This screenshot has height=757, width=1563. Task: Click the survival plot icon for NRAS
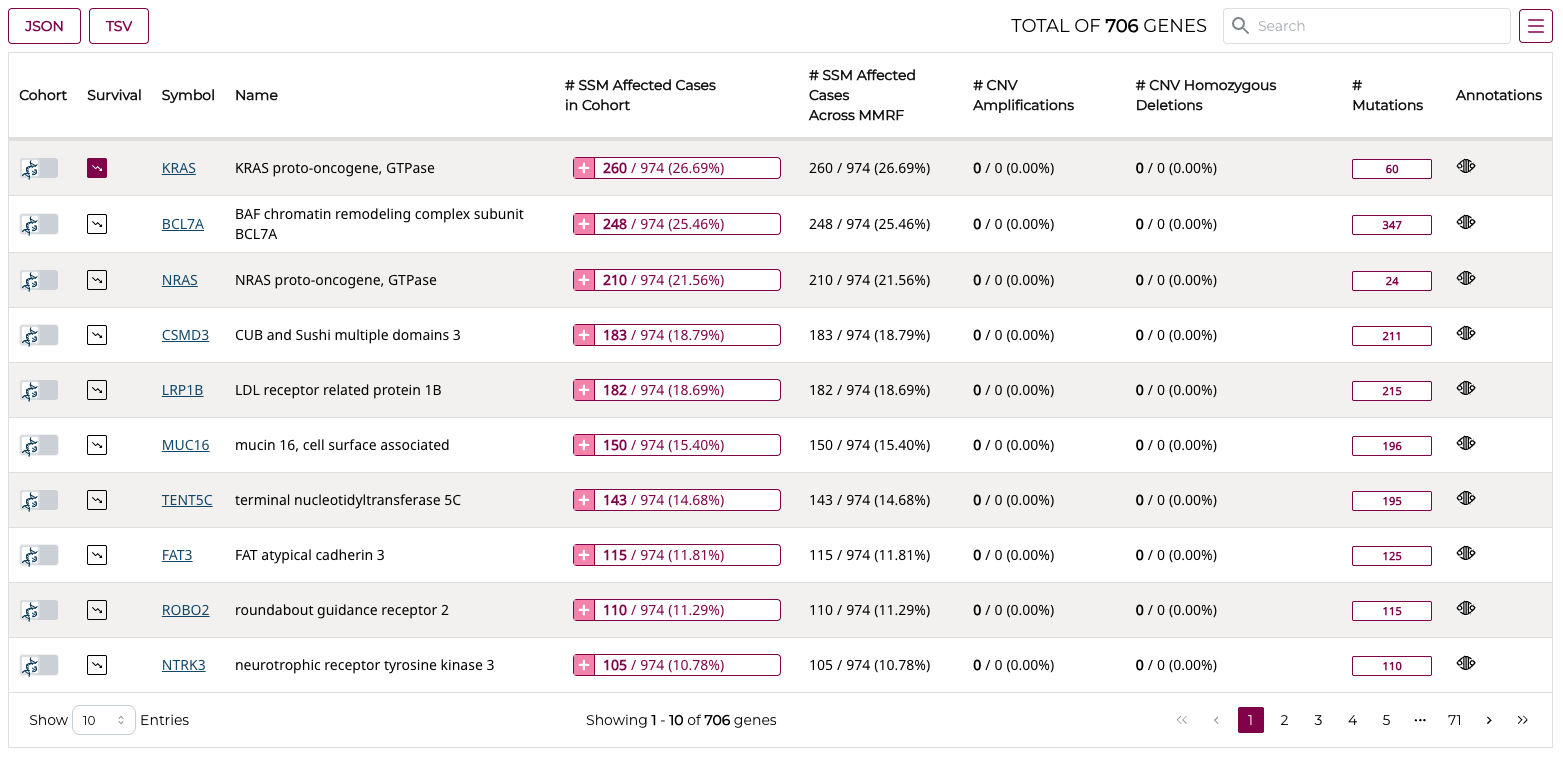tap(97, 280)
